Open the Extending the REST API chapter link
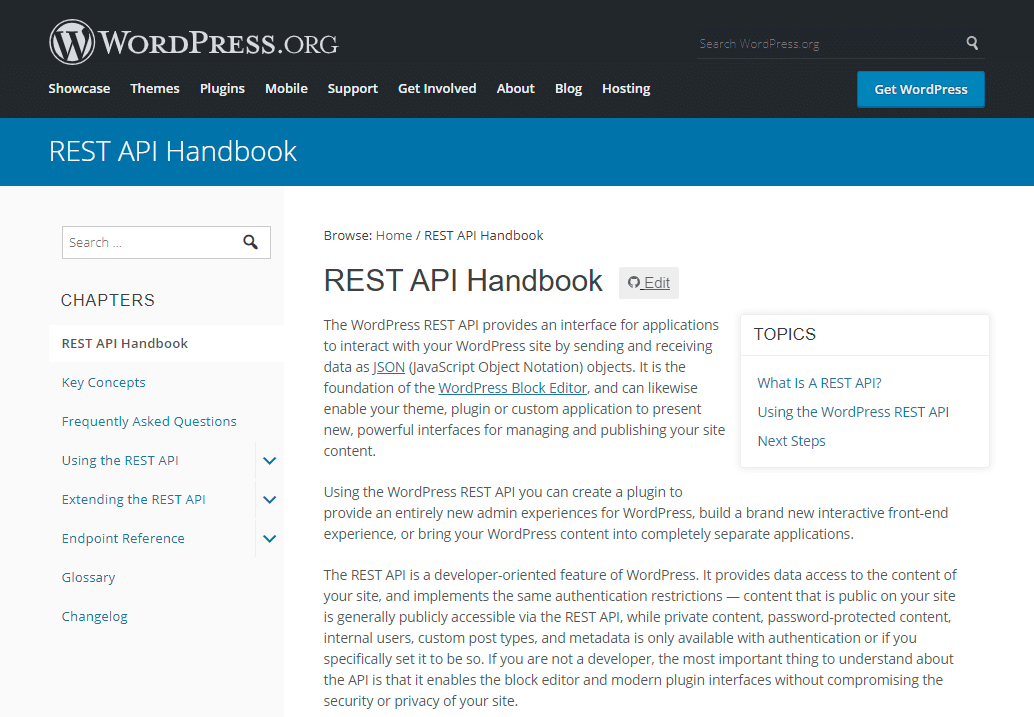The image size is (1034, 717). tap(134, 499)
